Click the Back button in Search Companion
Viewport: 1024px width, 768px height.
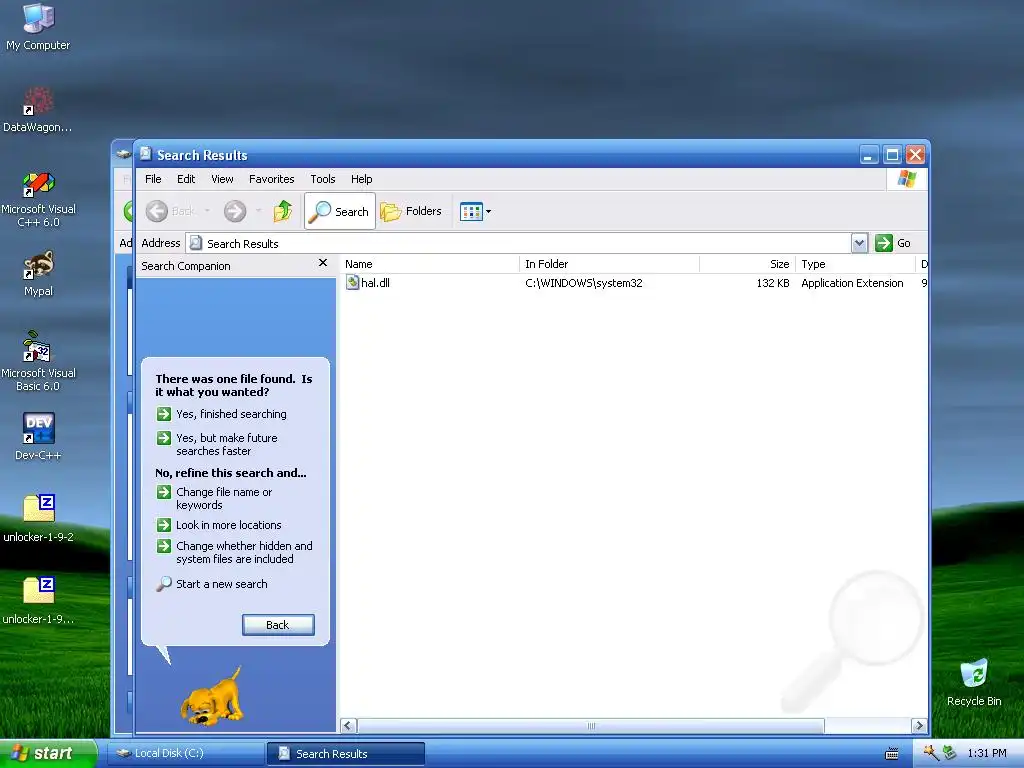pyautogui.click(x=278, y=625)
